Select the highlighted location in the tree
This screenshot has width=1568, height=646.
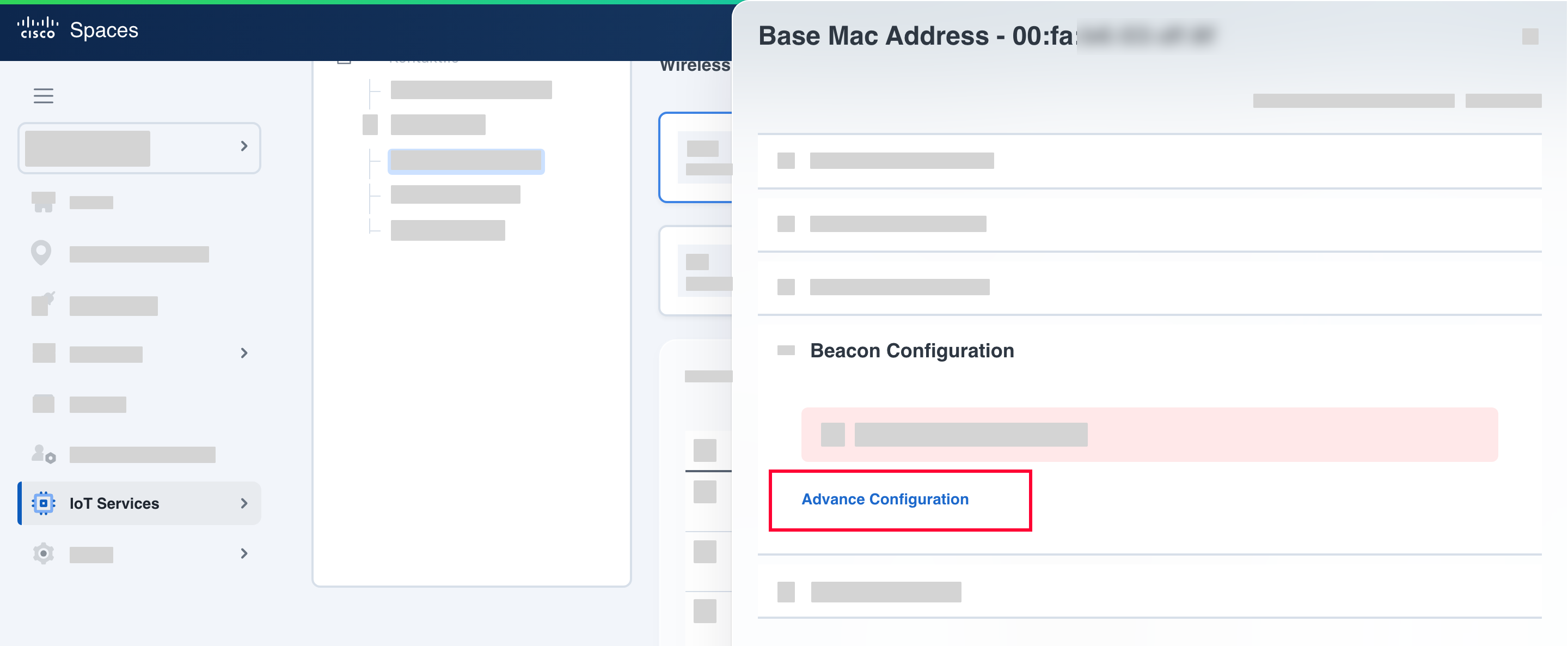[466, 161]
